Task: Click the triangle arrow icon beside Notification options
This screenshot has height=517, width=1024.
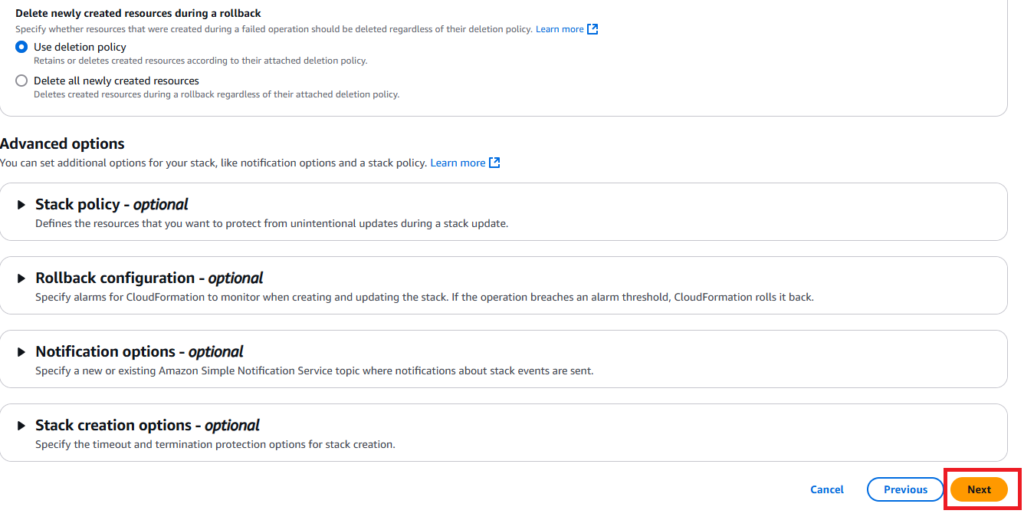Action: (x=21, y=352)
